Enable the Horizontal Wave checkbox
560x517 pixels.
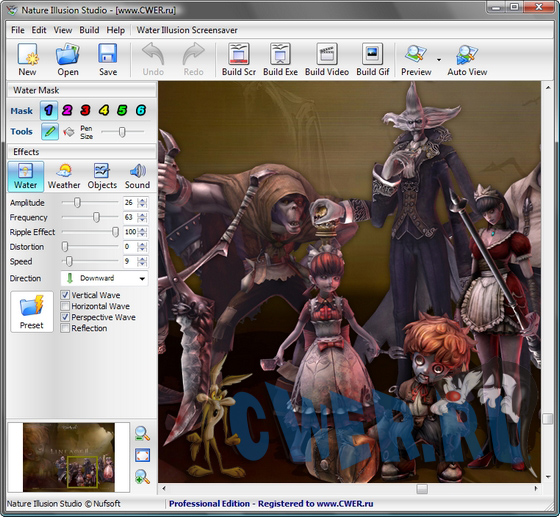(65, 306)
